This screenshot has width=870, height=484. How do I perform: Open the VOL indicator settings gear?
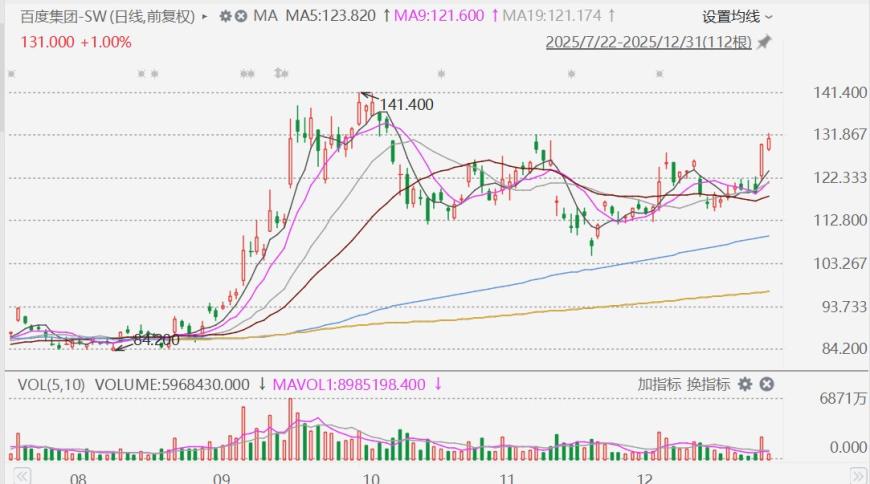[745, 384]
